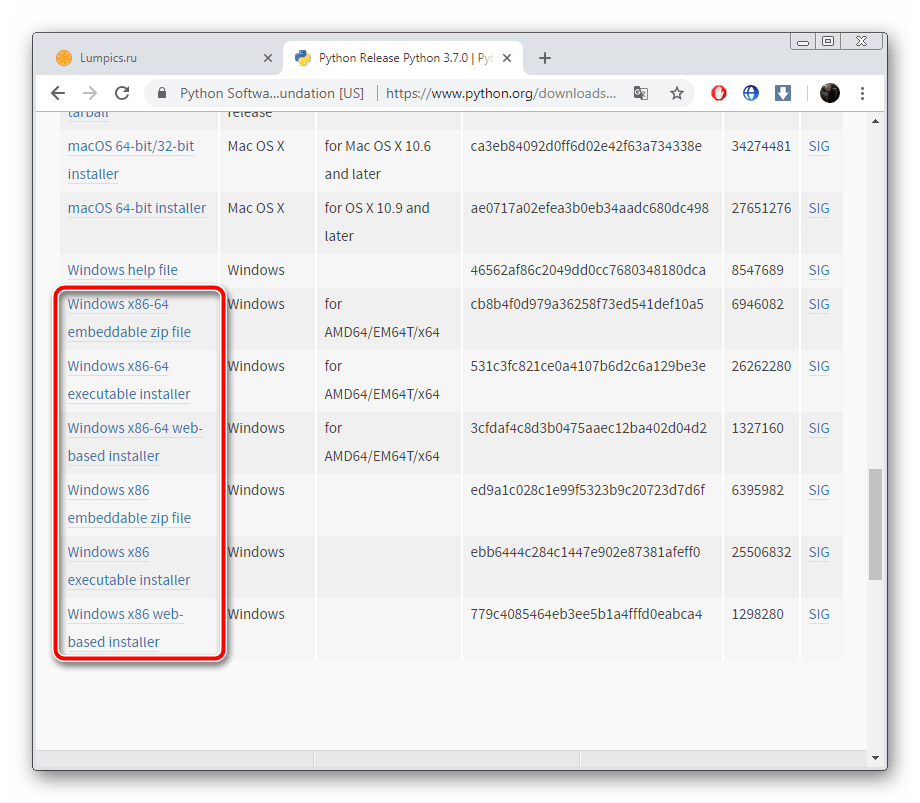Open SIG link for Windows x86 web-based installer
This screenshot has height=803, width=920.
pyautogui.click(x=819, y=614)
